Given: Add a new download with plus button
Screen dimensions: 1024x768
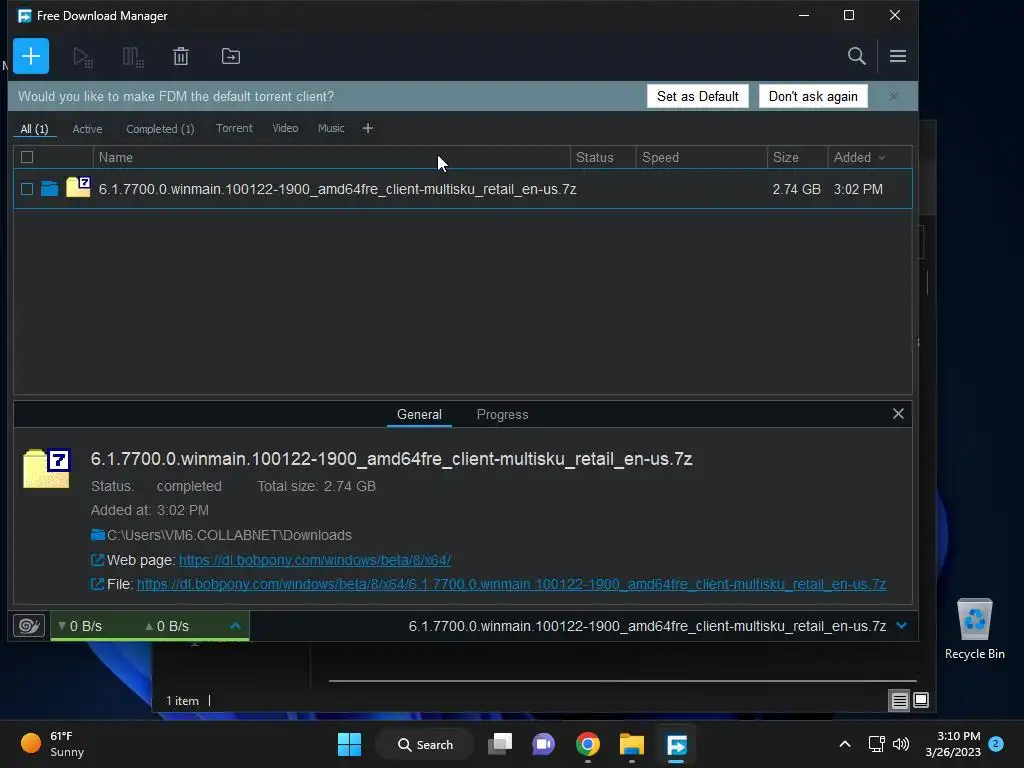Looking at the screenshot, I should [31, 56].
